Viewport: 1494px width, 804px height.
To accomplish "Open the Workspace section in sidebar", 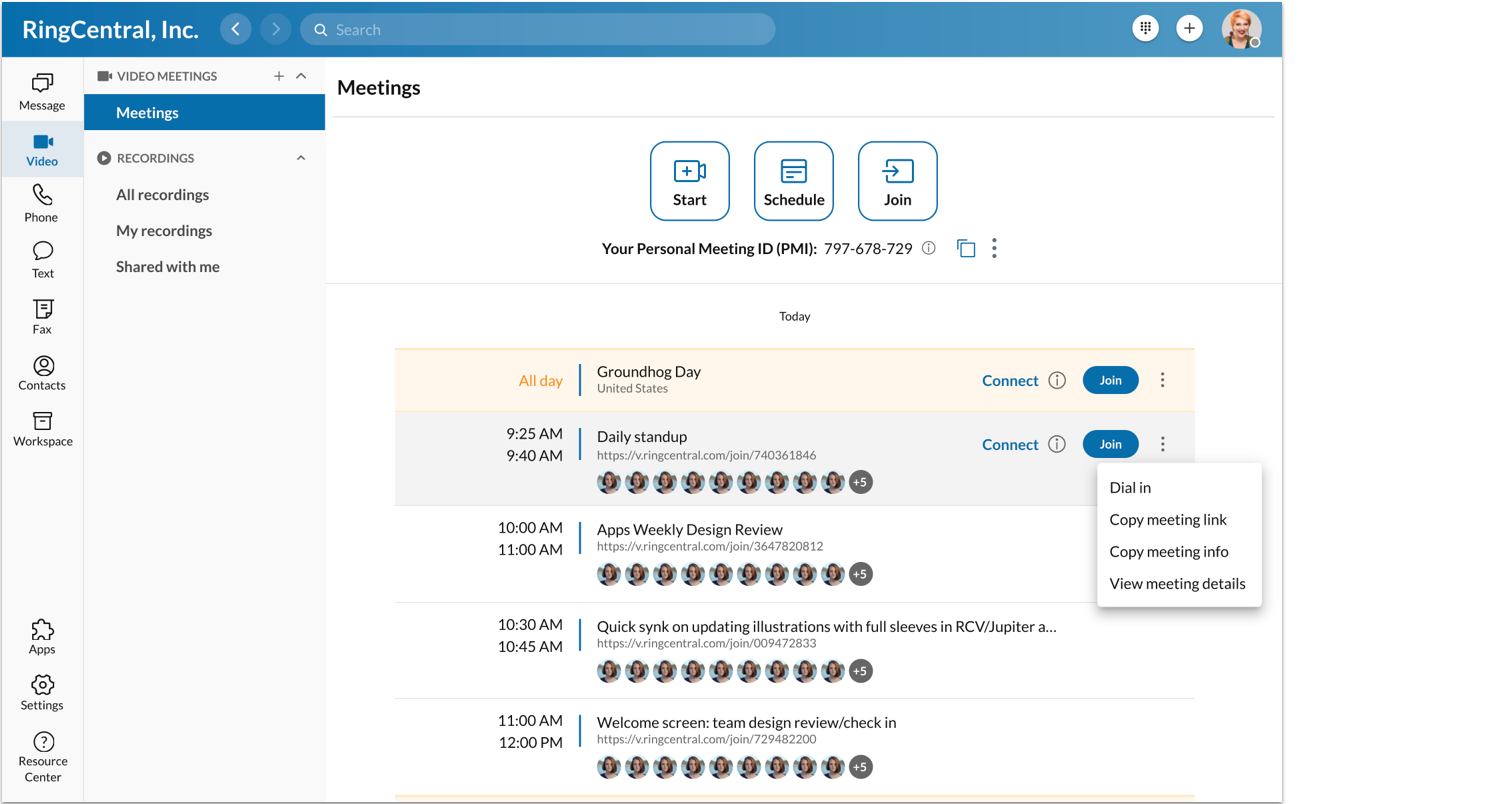I will tap(42, 428).
